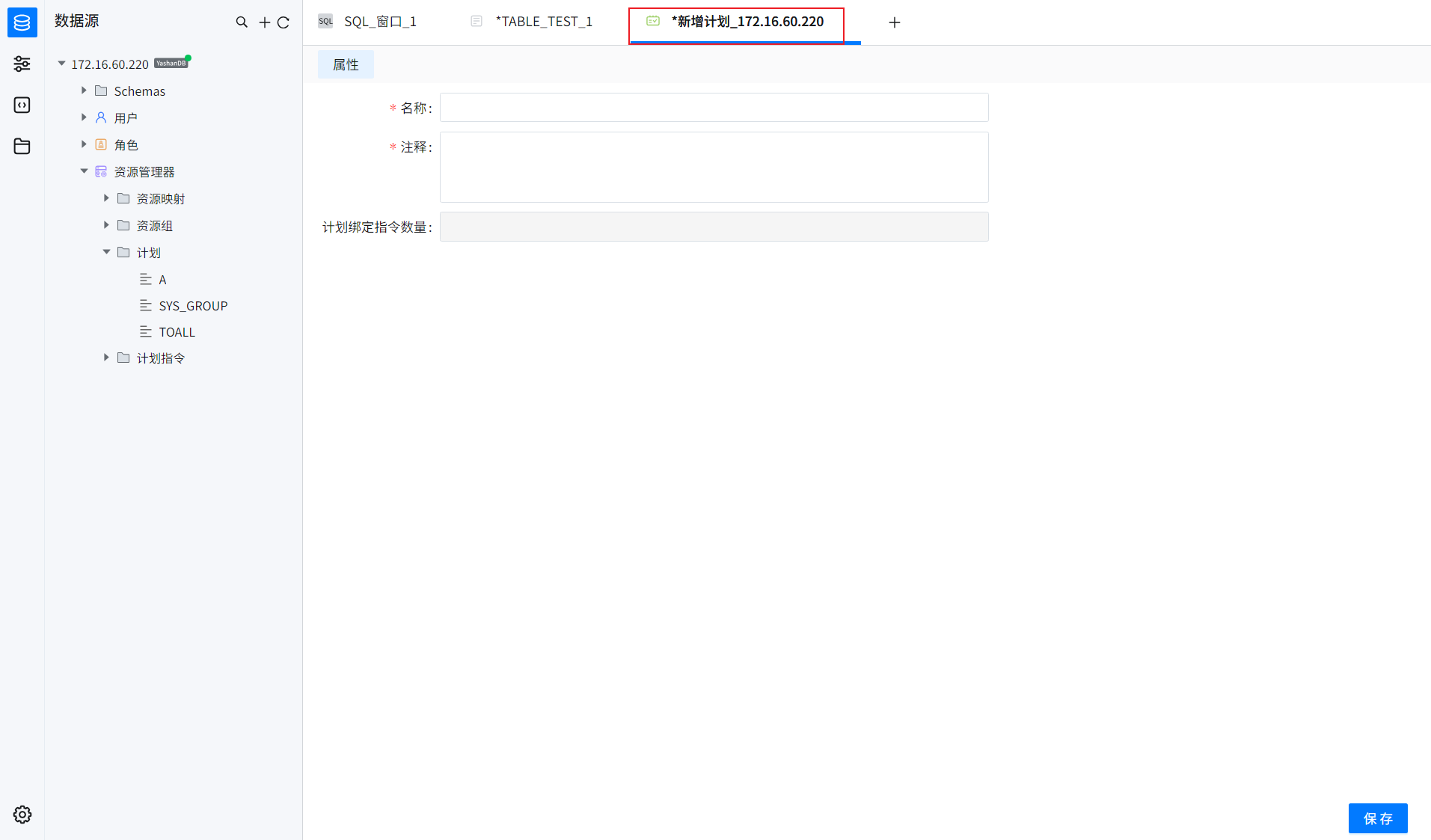Switch to the *TABLE_TEST_1 tab

pyautogui.click(x=544, y=21)
